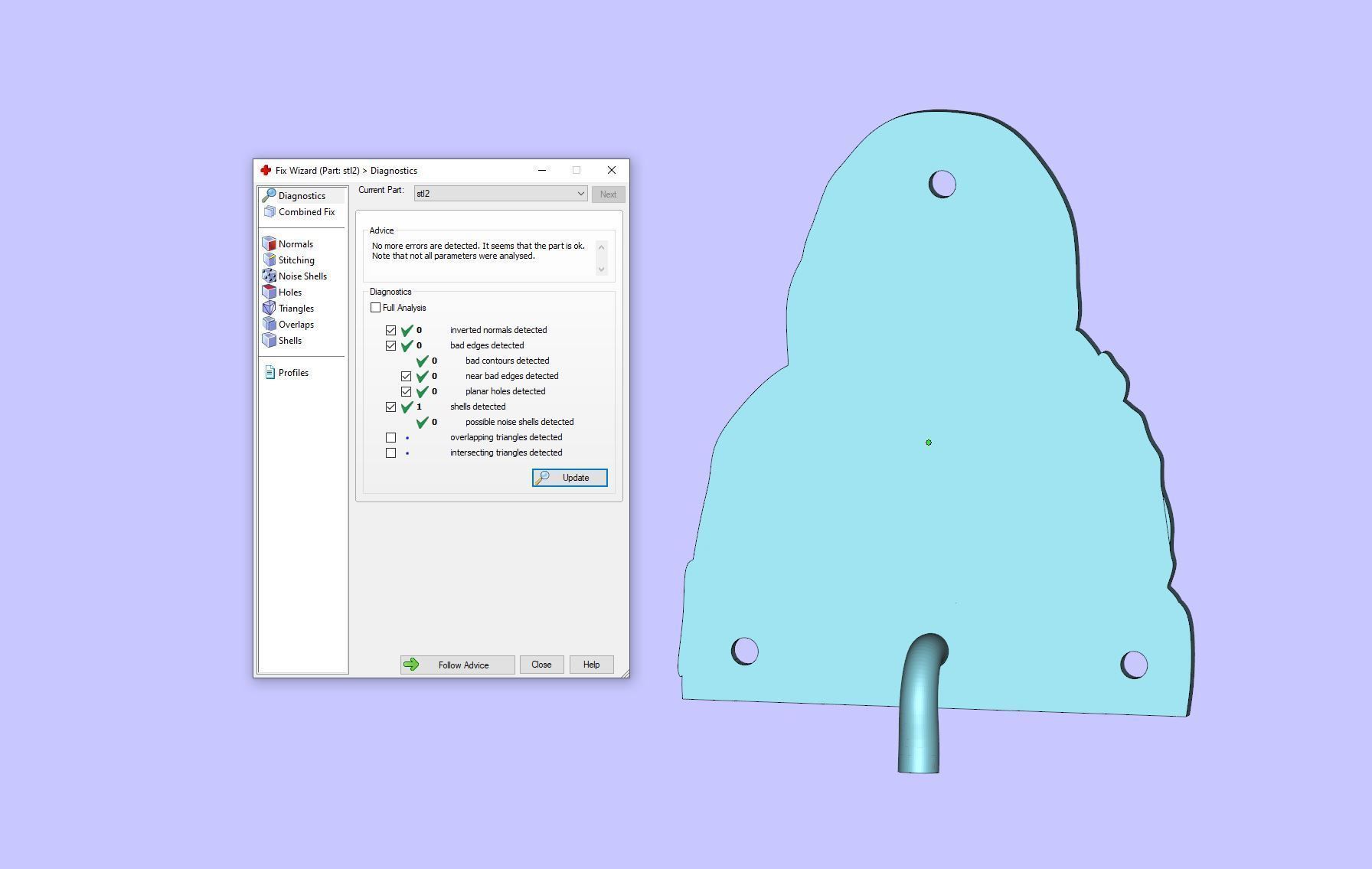Go to the Stitching fix page
This screenshot has width=1372, height=869.
tap(296, 260)
